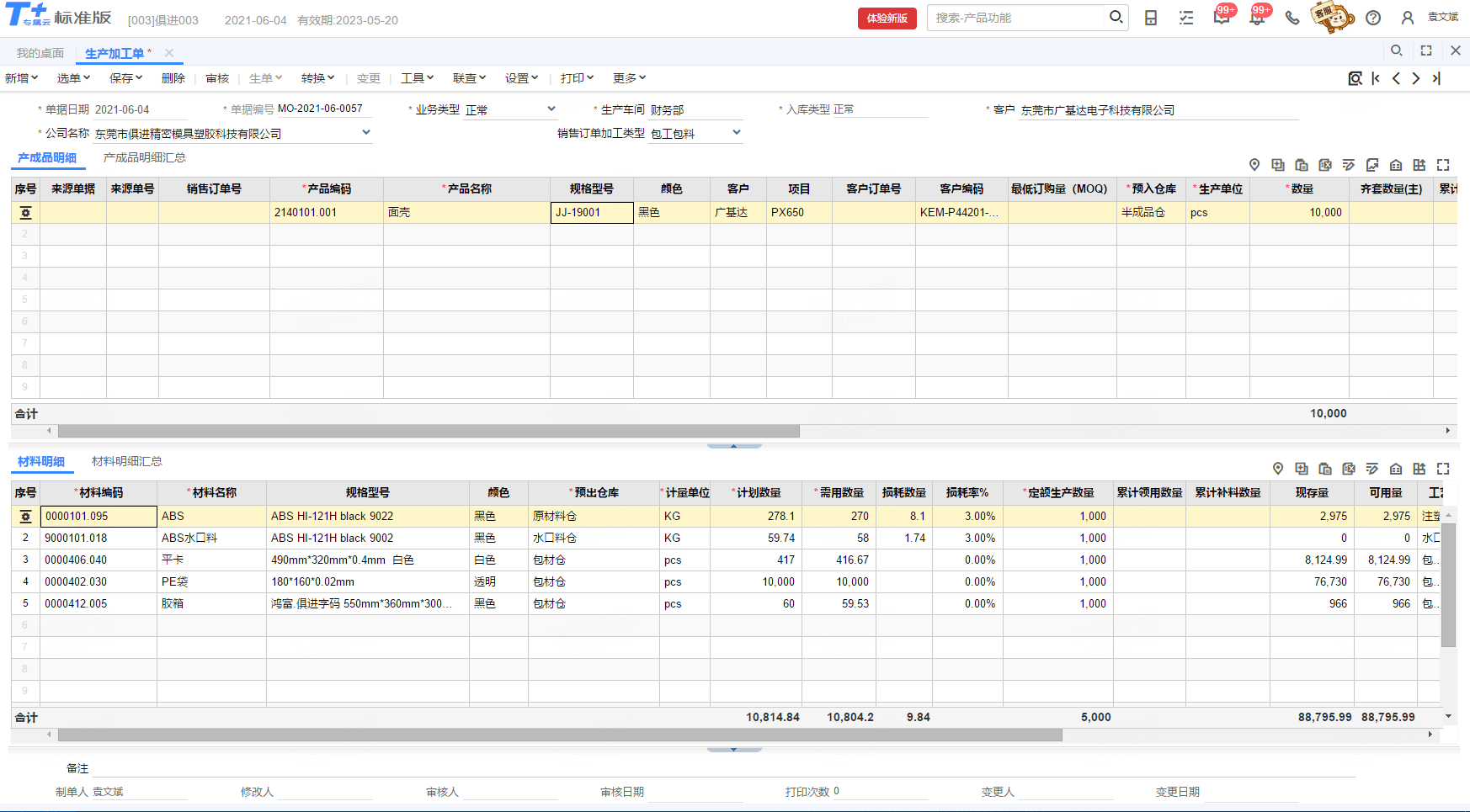This screenshot has height=812, width=1470.
Task: Open the monkey customer service mascot
Action: pyautogui.click(x=1333, y=16)
